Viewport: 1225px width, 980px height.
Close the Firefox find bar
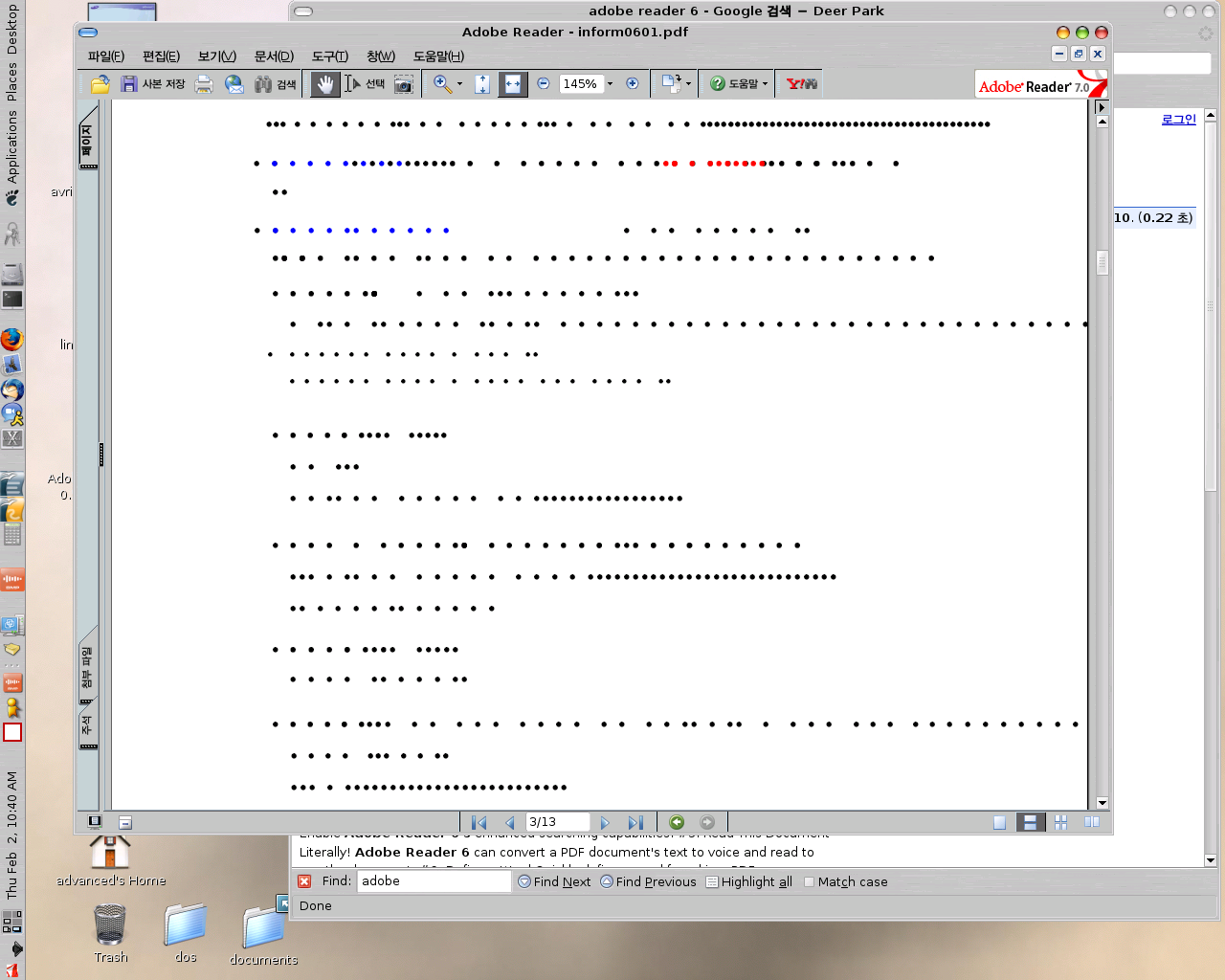click(x=304, y=881)
